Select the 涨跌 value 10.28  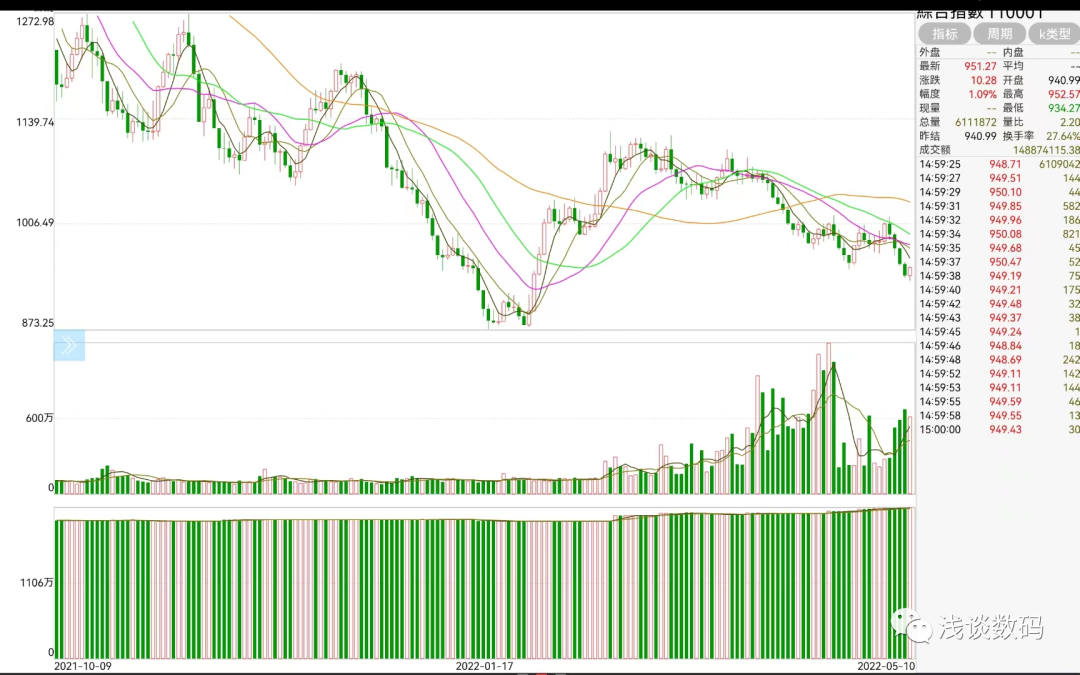983,80
